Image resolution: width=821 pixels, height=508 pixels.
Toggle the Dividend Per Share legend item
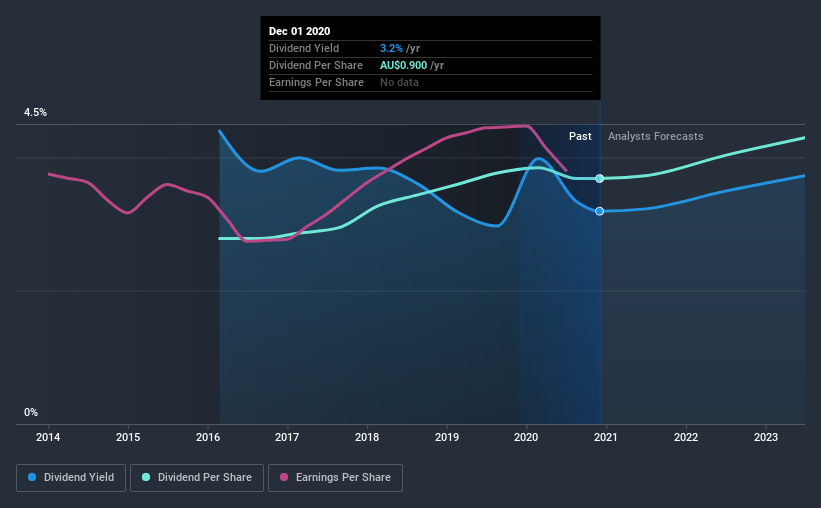click(197, 478)
